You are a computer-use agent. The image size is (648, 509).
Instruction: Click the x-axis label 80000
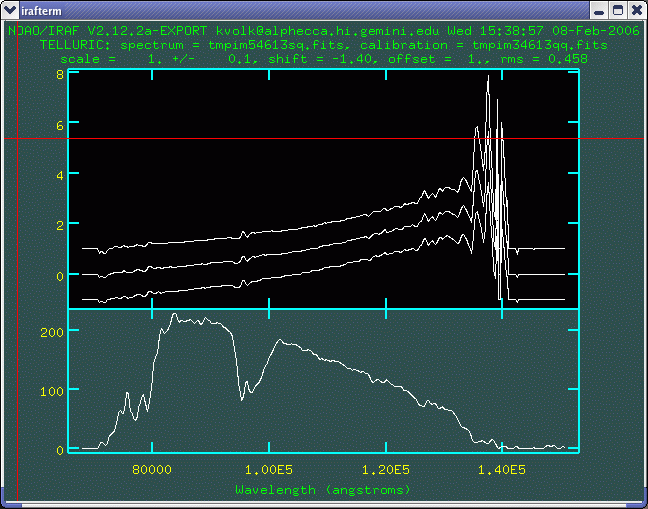152,470
